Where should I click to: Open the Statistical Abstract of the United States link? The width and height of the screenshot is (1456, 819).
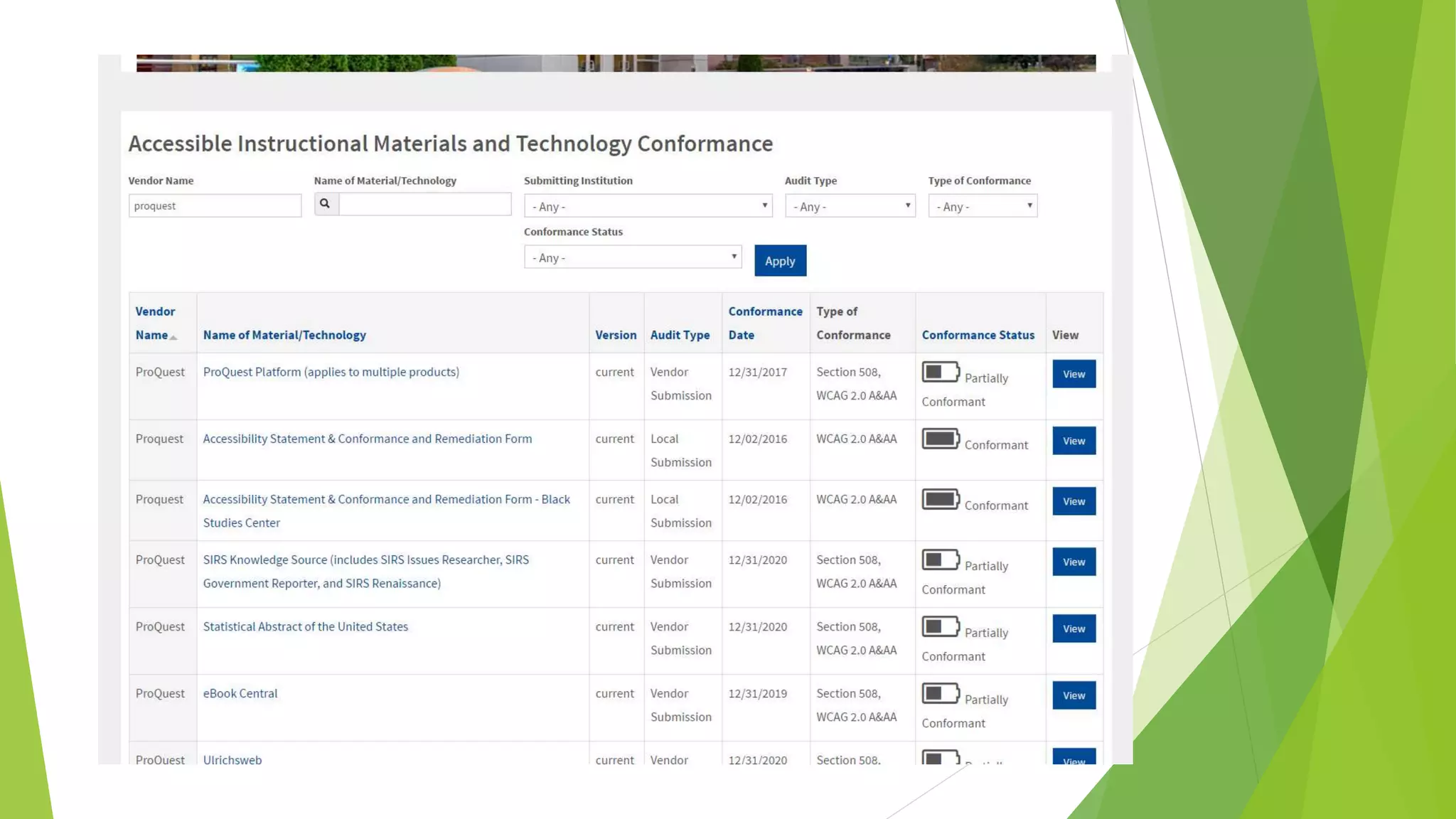[305, 626]
